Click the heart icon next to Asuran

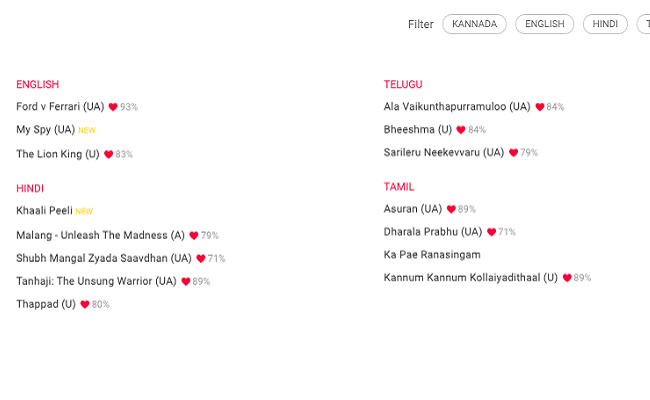(x=451, y=209)
